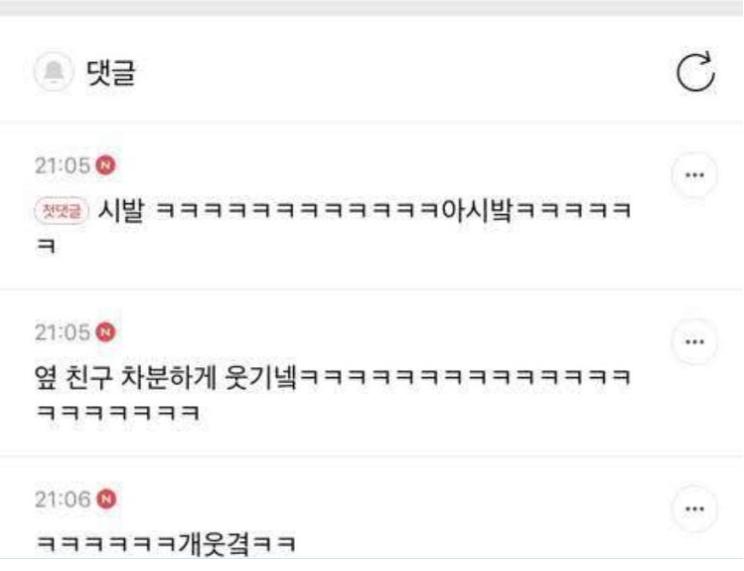Tap the notification bell icon beside 댓글
744x571 pixels.
pos(54,72)
